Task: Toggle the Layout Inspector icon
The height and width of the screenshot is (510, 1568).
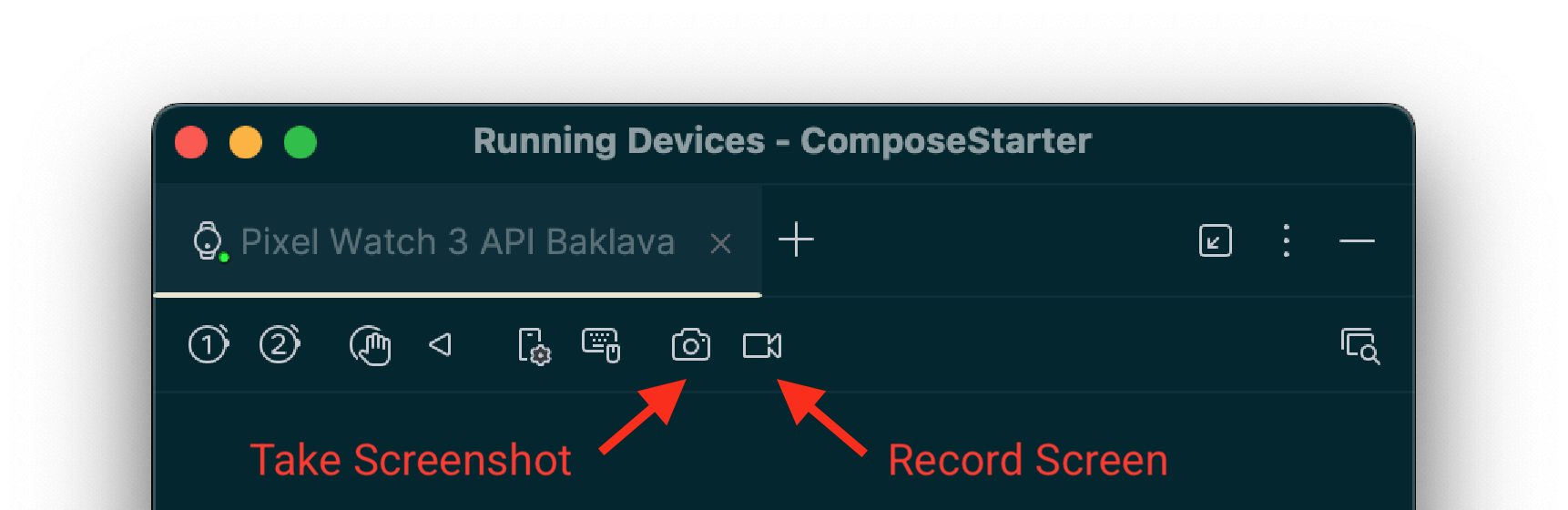Action: [x=1359, y=346]
